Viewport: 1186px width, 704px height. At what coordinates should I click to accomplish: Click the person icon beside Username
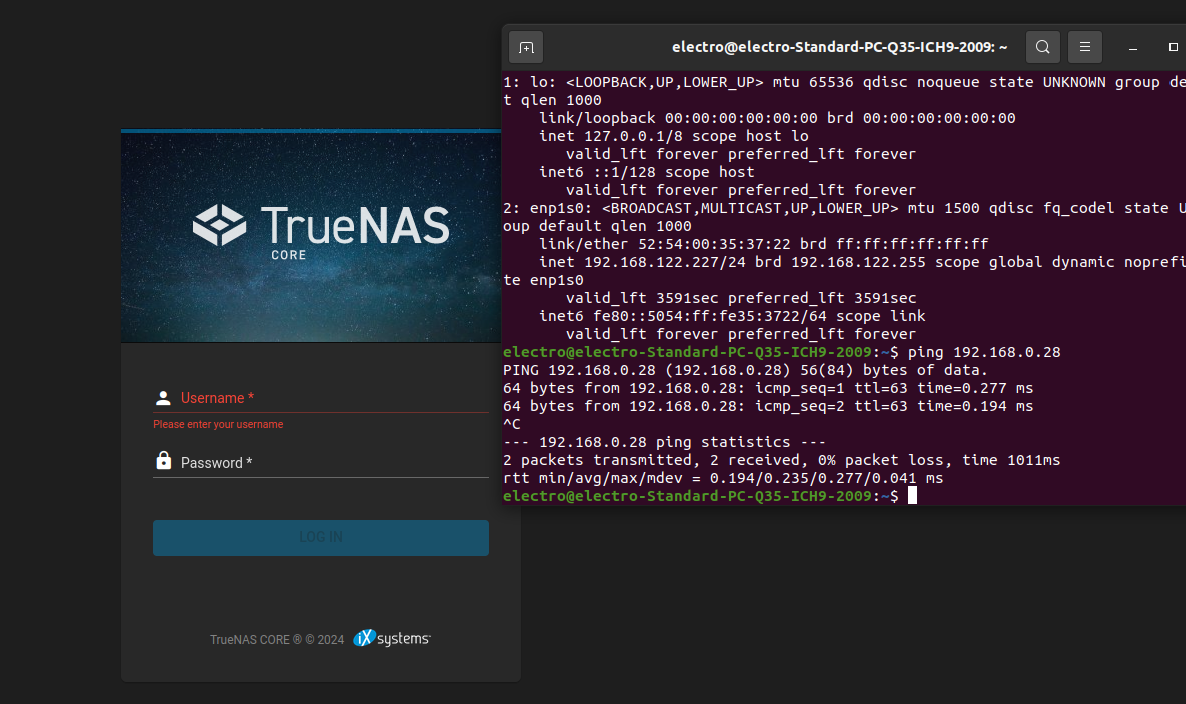coord(163,398)
